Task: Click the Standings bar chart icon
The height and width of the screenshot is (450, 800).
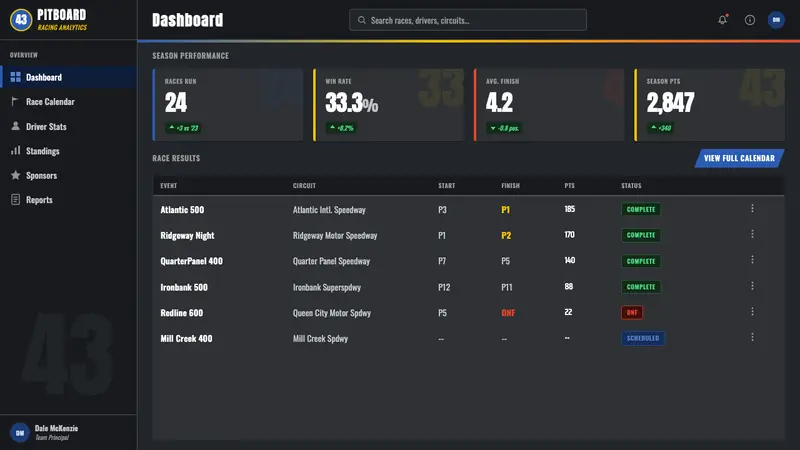Action: pos(15,151)
